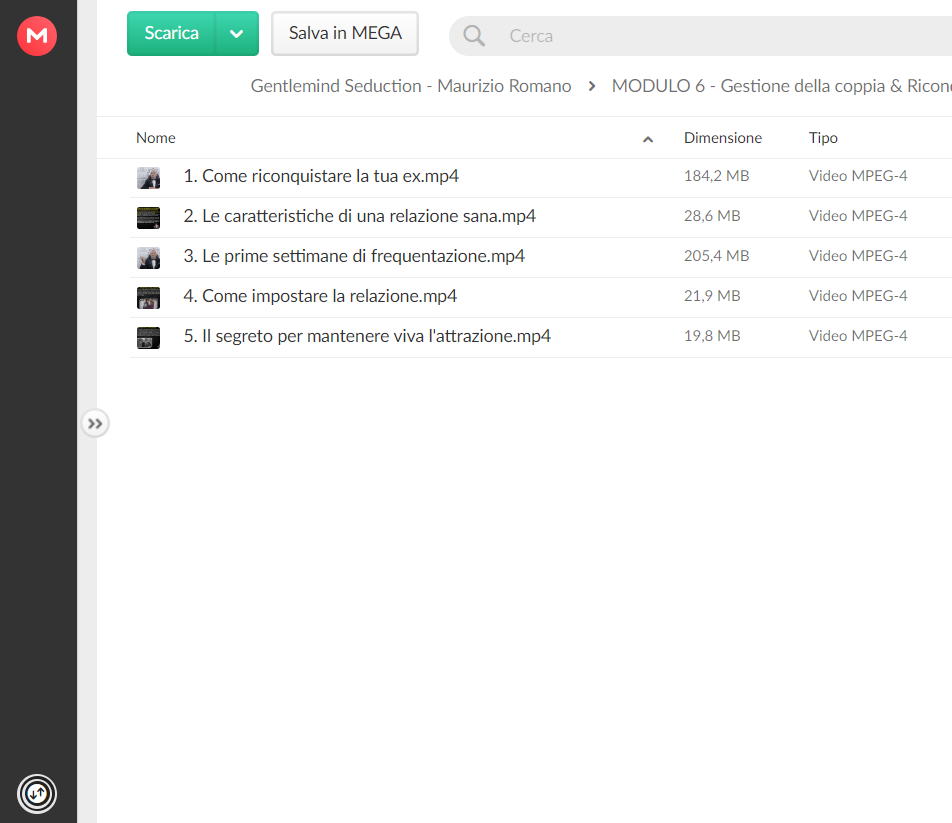This screenshot has height=823, width=952.
Task: Toggle sort order arrow in Nome column
Action: (x=648, y=139)
